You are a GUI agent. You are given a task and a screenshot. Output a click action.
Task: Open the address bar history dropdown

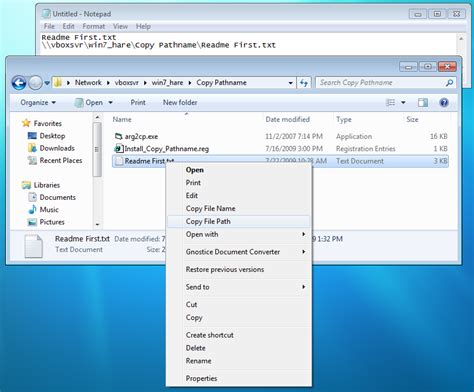[x=290, y=83]
